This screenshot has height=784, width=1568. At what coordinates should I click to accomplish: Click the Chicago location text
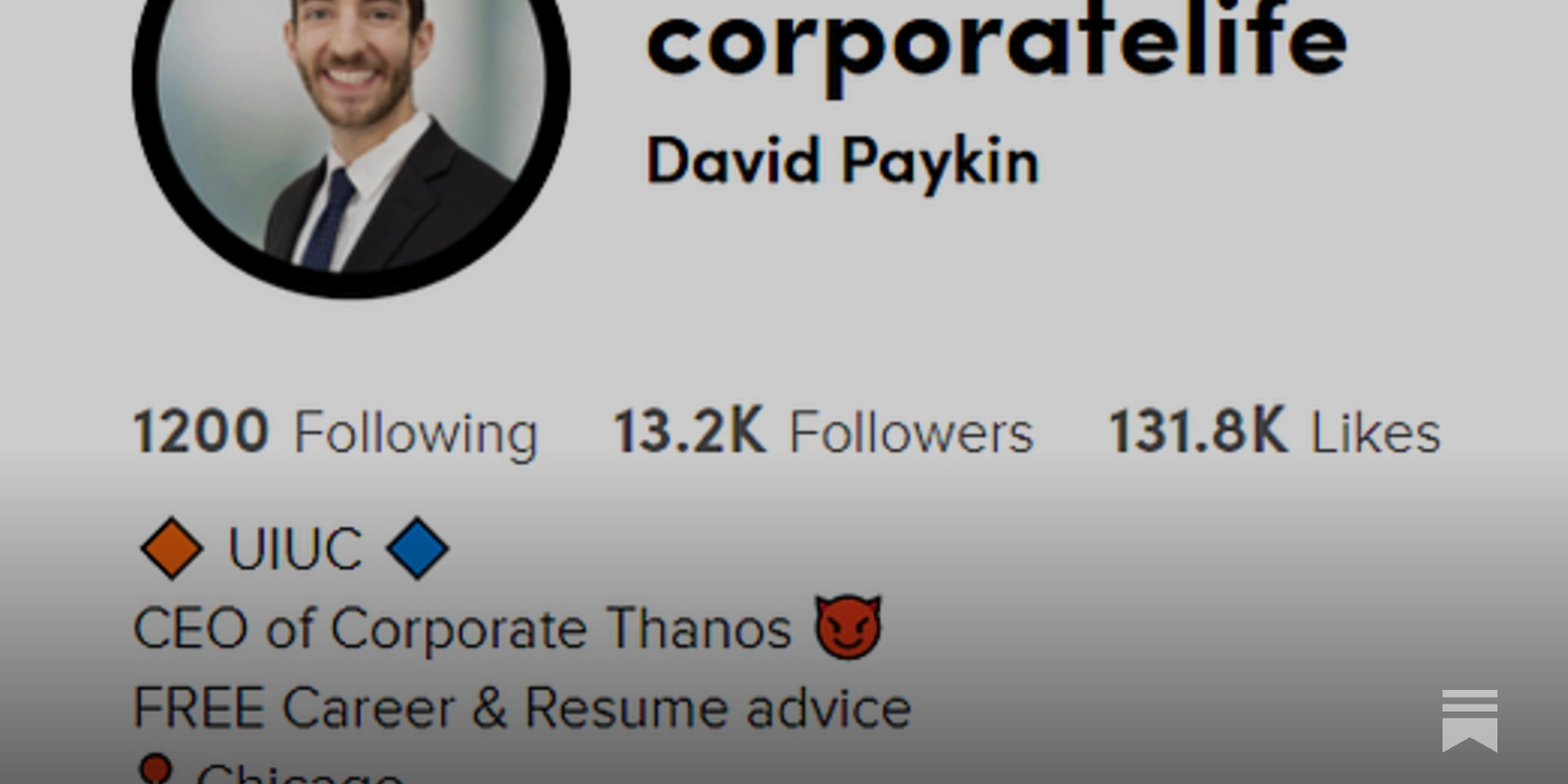pos(300,774)
